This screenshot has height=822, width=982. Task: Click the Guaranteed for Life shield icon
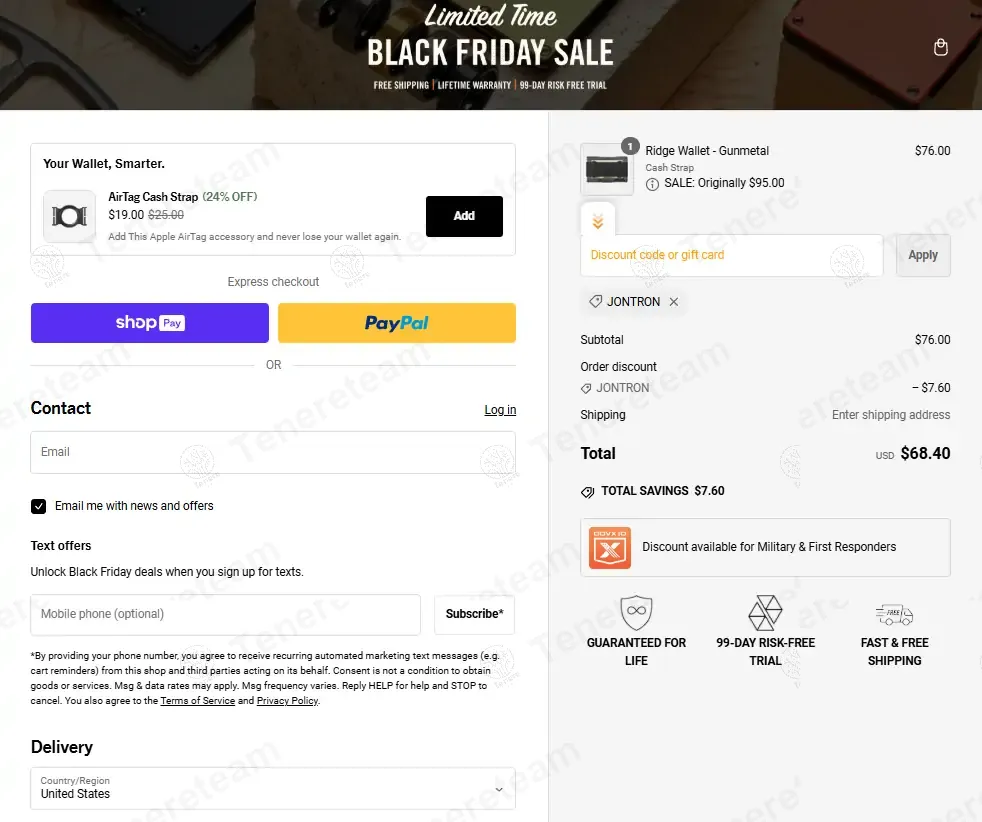click(636, 612)
